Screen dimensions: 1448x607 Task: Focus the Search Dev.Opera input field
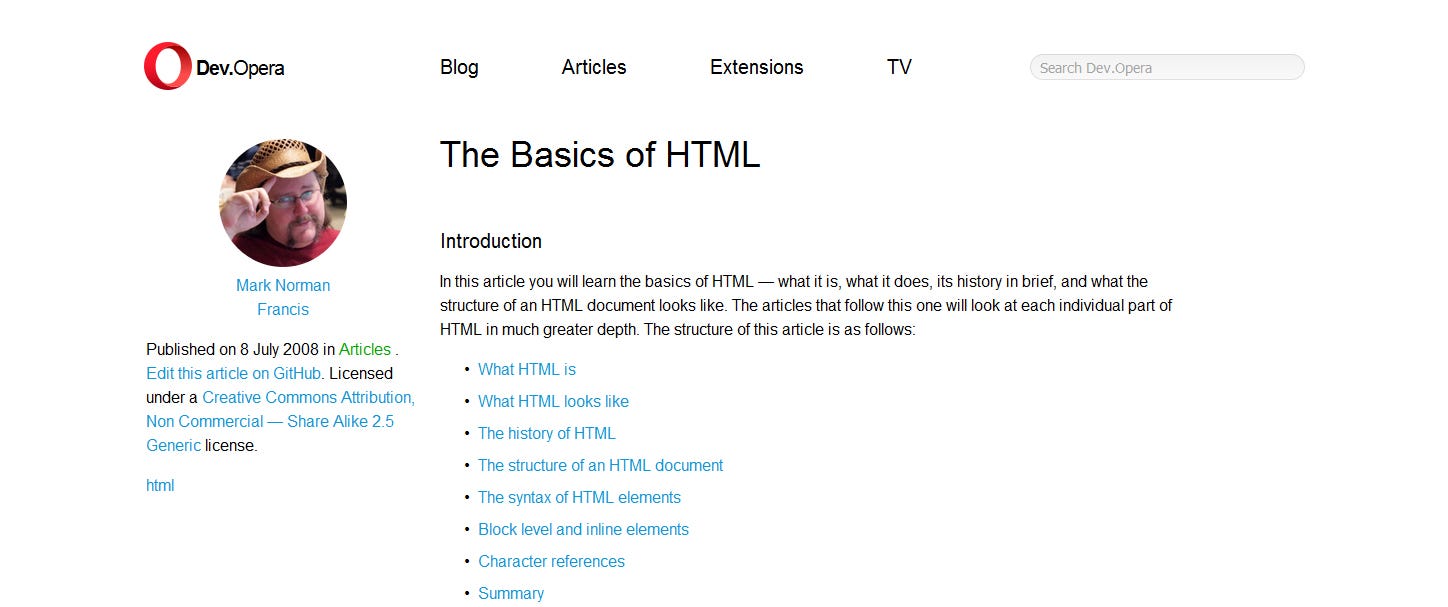pos(1166,68)
